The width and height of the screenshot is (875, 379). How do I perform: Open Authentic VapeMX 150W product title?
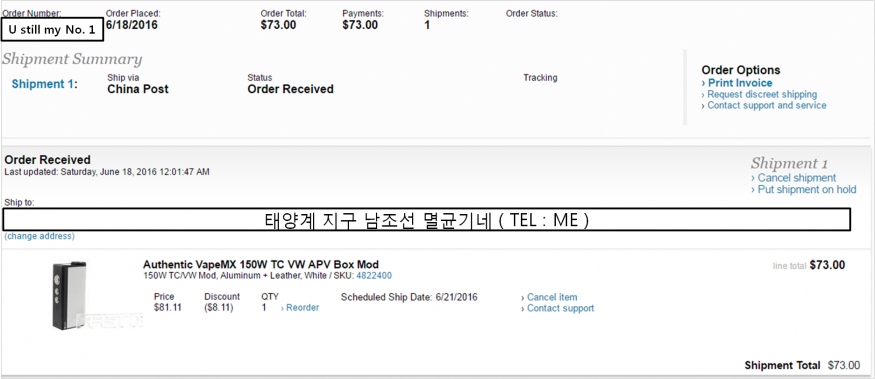point(261,265)
